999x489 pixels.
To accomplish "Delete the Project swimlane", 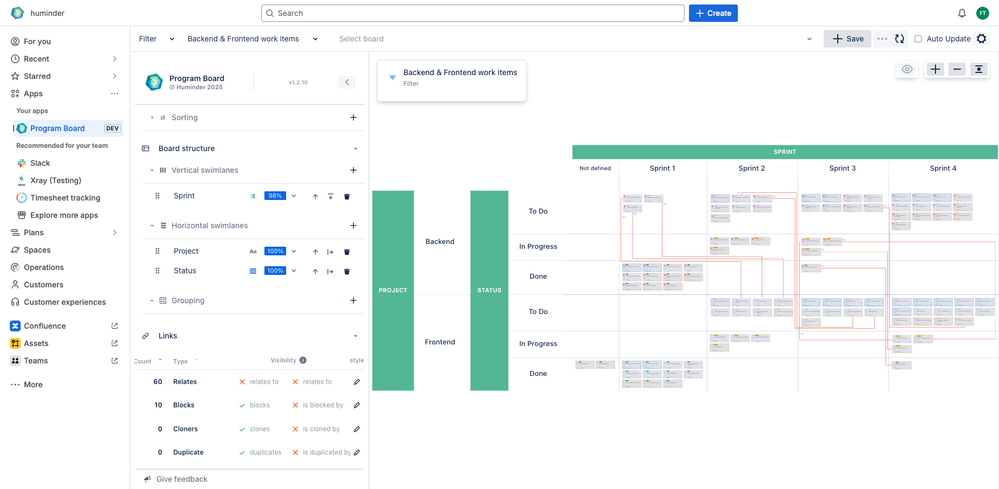I will (x=347, y=252).
